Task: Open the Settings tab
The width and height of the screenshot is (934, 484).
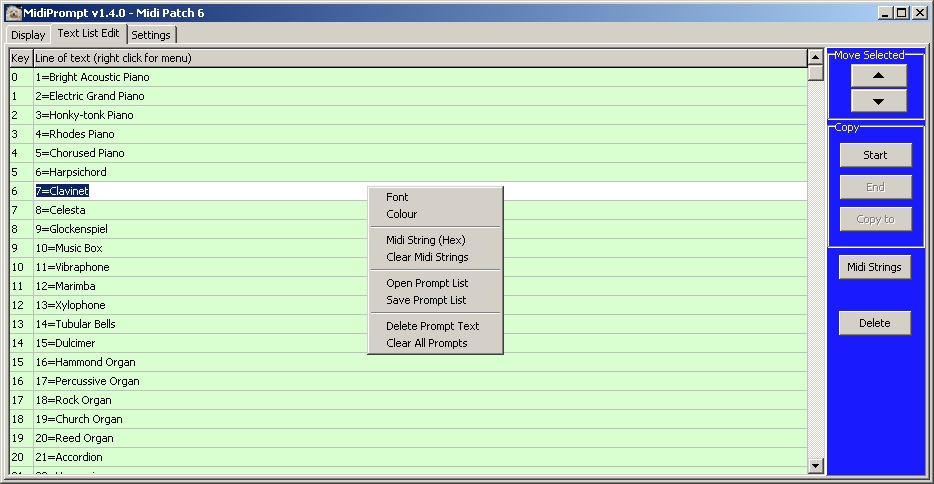Action: pyautogui.click(x=151, y=35)
